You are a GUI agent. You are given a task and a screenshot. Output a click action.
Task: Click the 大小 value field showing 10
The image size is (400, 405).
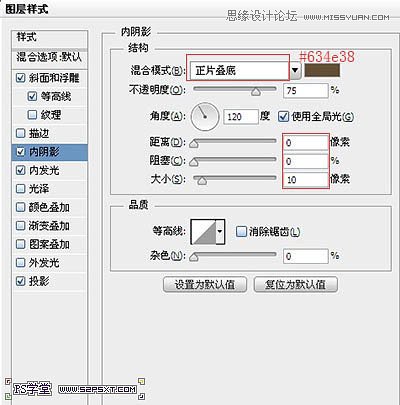[x=306, y=180]
